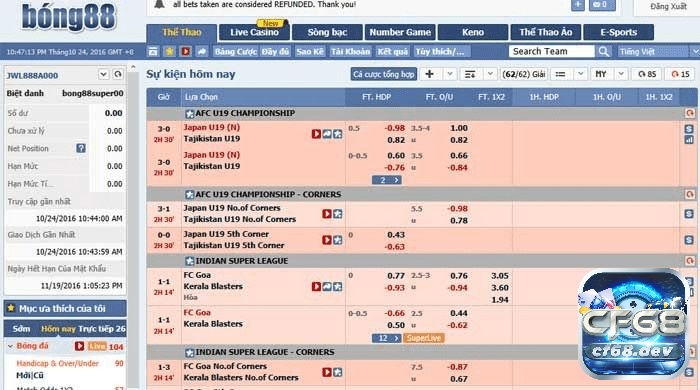The image size is (700, 390).
Task: Open Sòng bạc tab
Action: click(327, 32)
